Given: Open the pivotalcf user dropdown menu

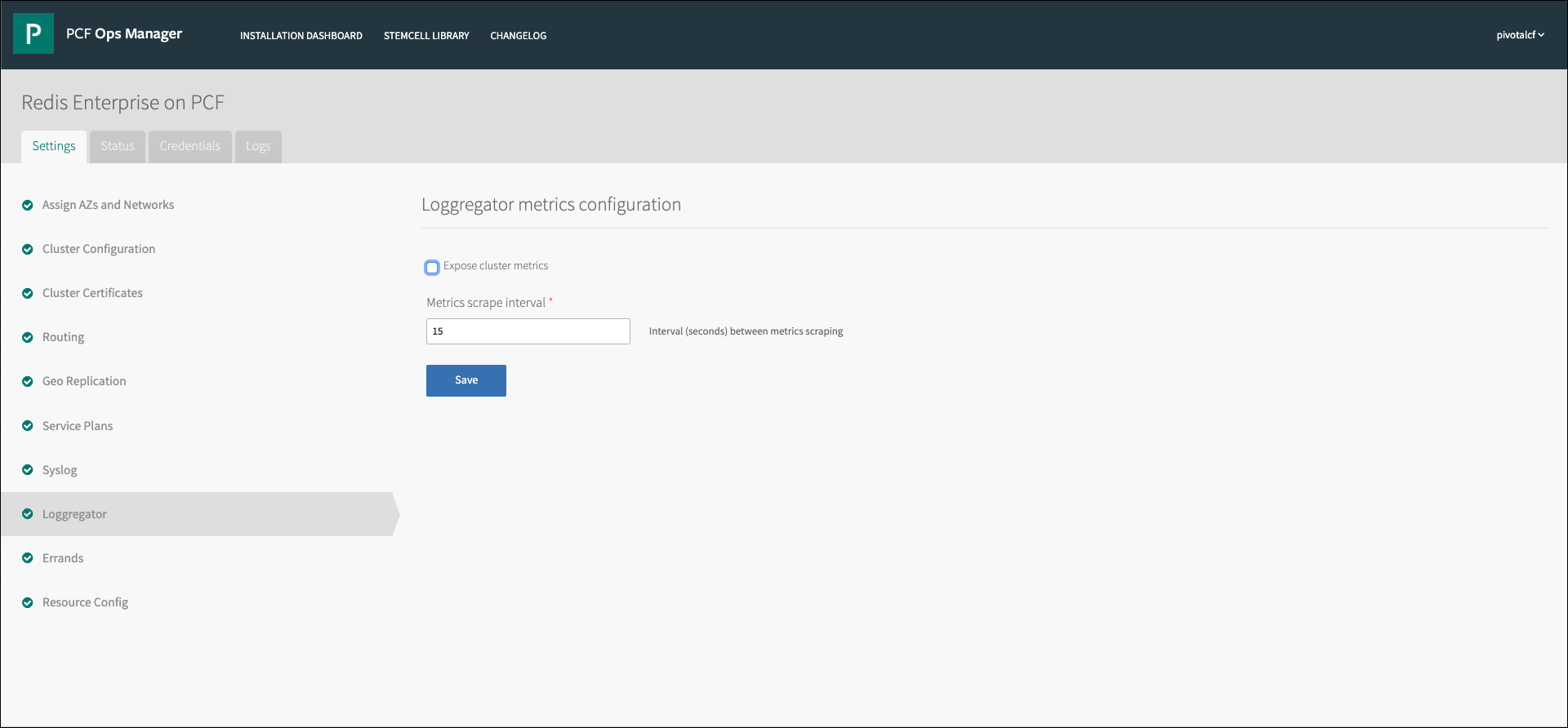Looking at the screenshot, I should click(x=1519, y=35).
